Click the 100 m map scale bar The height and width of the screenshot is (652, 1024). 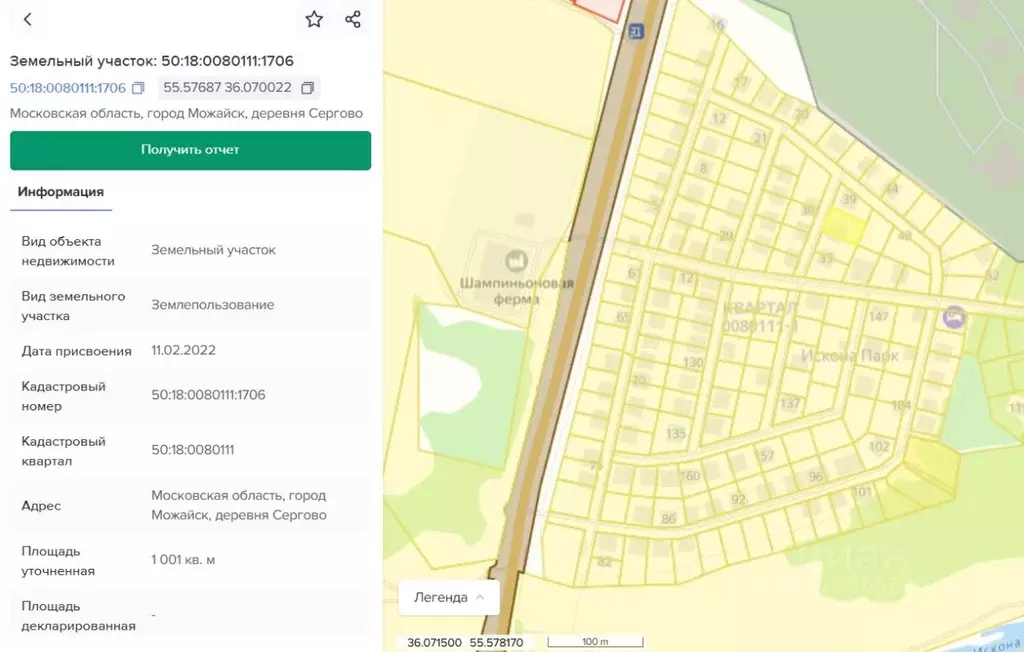click(595, 641)
